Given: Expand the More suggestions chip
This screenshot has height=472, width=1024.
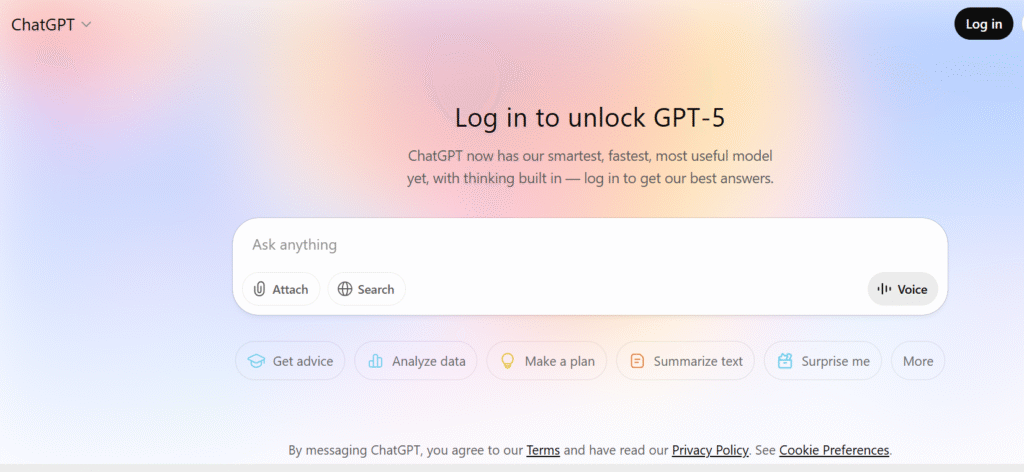Looking at the screenshot, I should pos(917,361).
